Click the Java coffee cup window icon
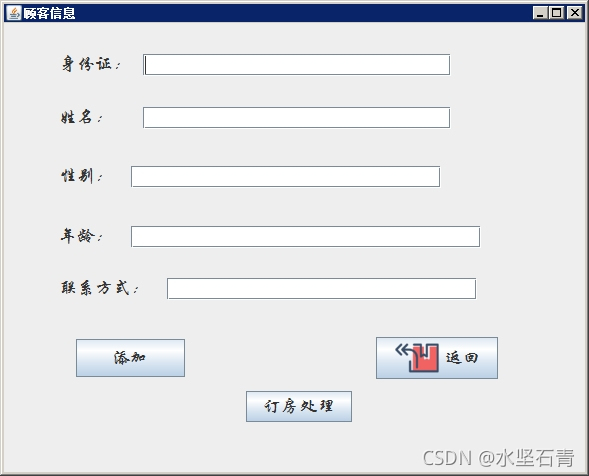This screenshot has height=476, width=589. click(x=14, y=13)
